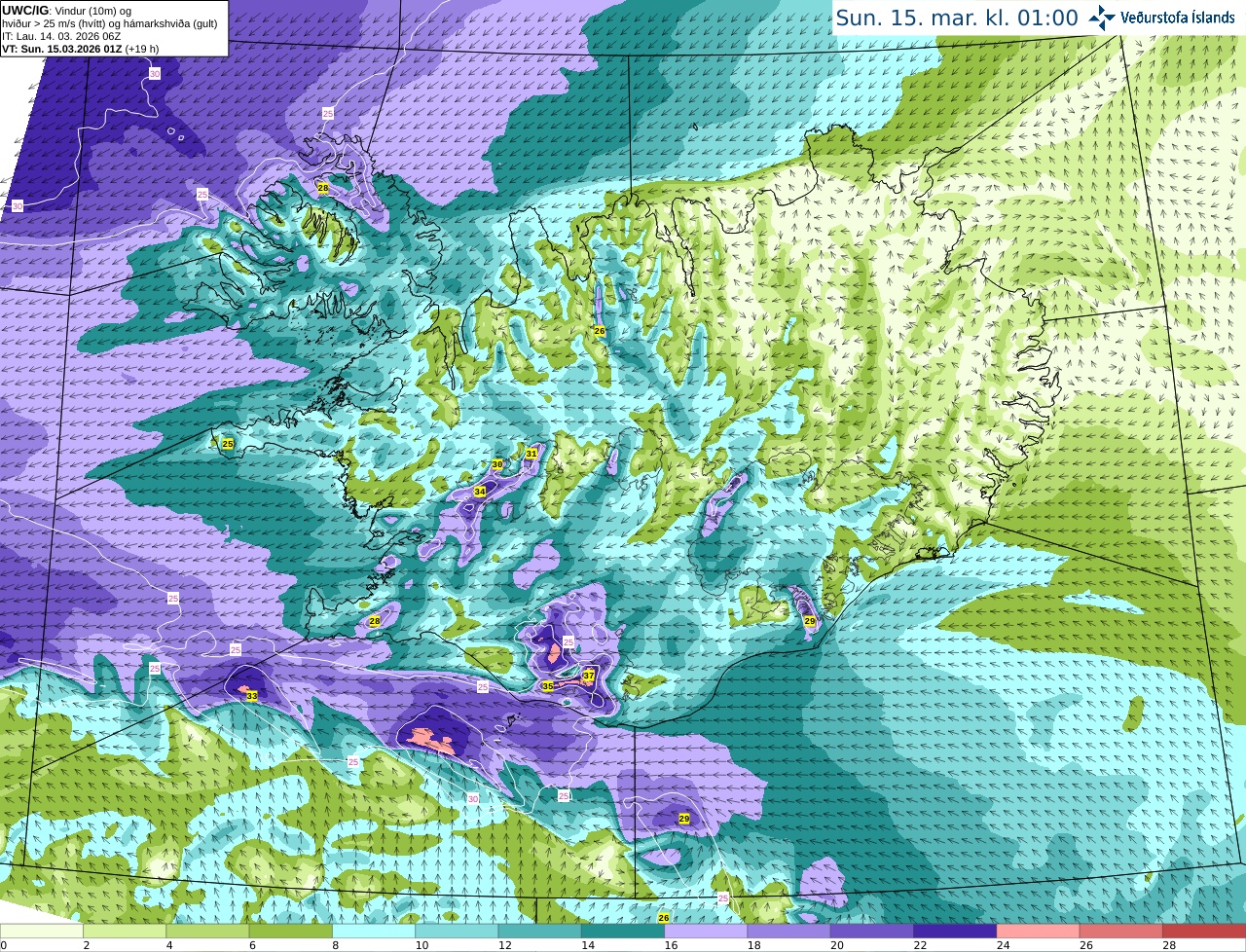1246x952 pixels.
Task: Click the legend line mentioning hámarkshviða (gult)
Action: (109, 23)
